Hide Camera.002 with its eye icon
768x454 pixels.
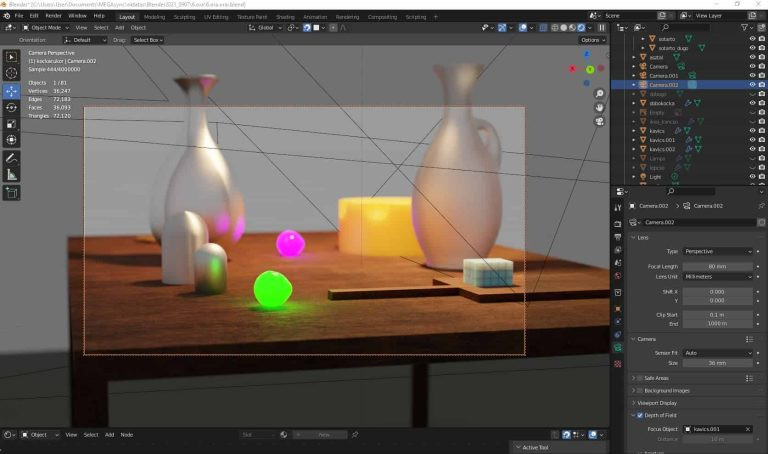pyautogui.click(x=751, y=85)
